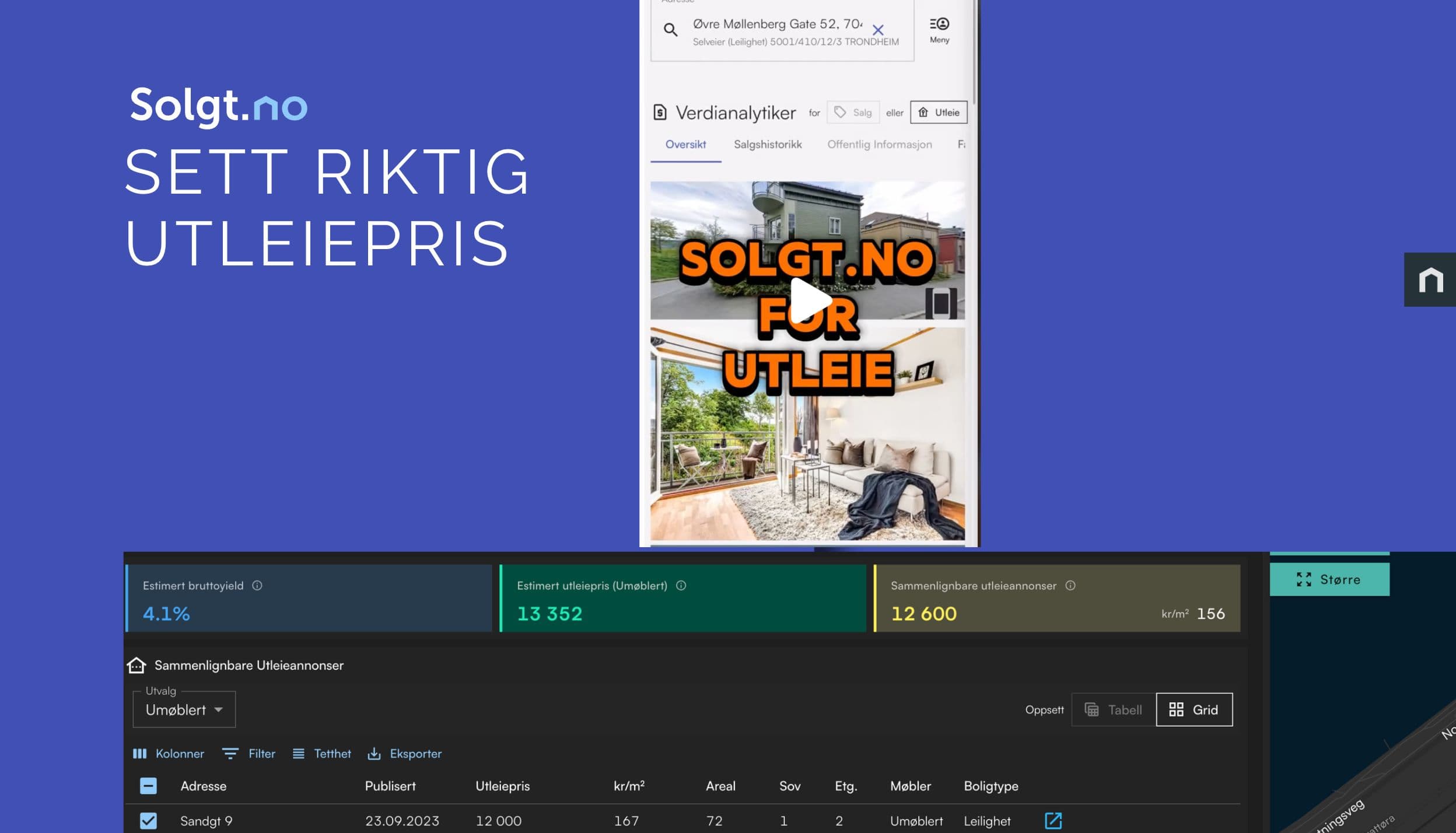This screenshot has height=833, width=1456.
Task: Expand view with the Større button
Action: coord(1331,579)
